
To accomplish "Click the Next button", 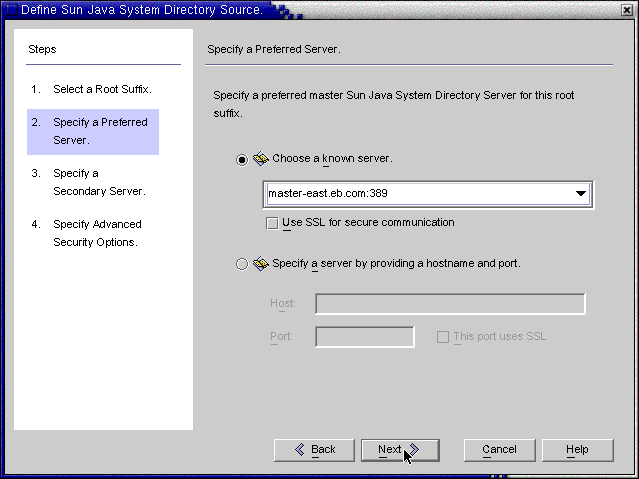I will click(x=400, y=450).
